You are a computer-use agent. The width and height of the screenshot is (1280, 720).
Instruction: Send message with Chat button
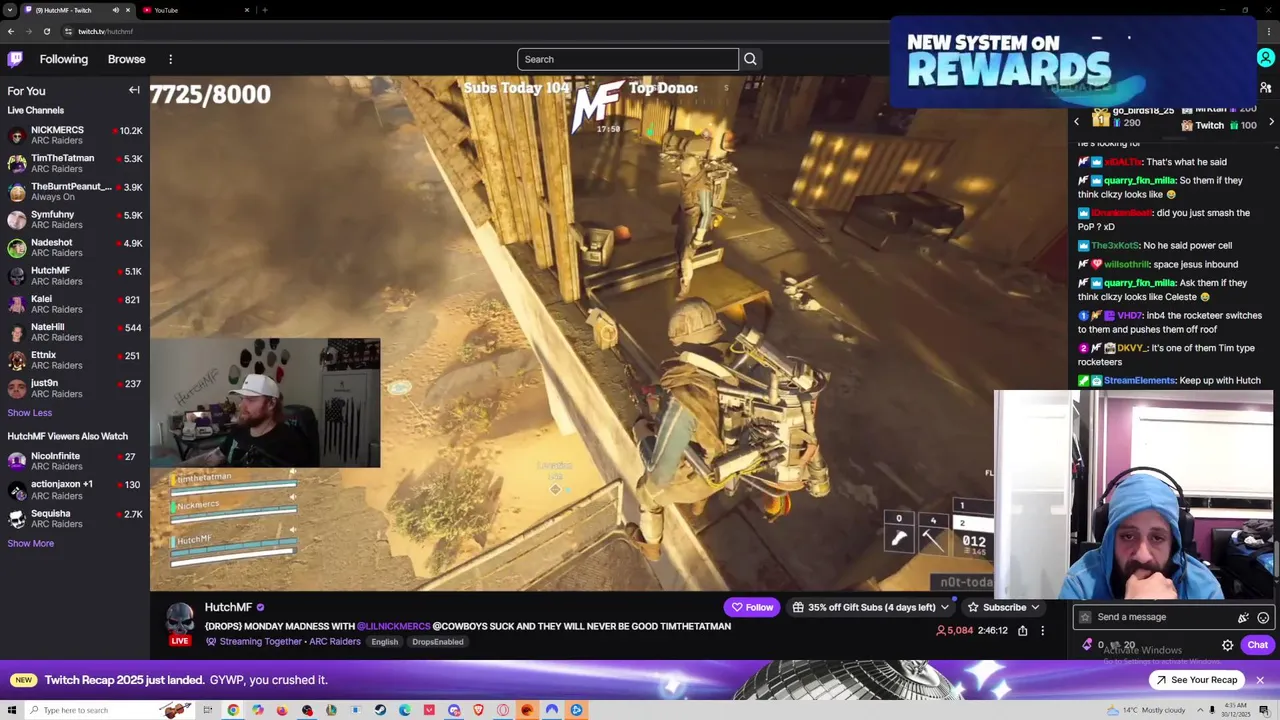coord(1257,645)
